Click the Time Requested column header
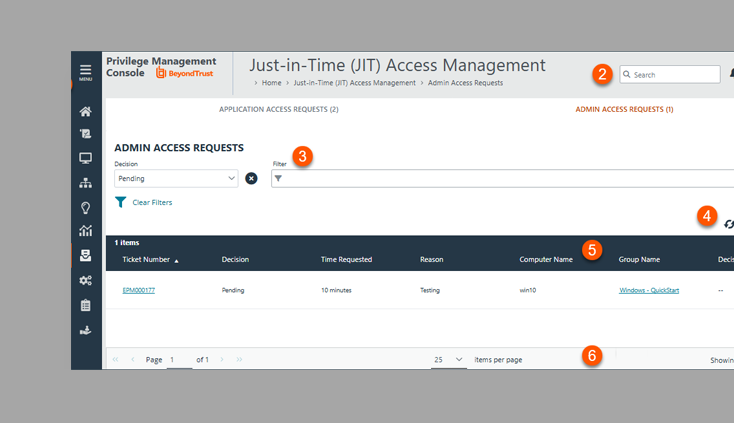734x423 pixels. (346, 259)
